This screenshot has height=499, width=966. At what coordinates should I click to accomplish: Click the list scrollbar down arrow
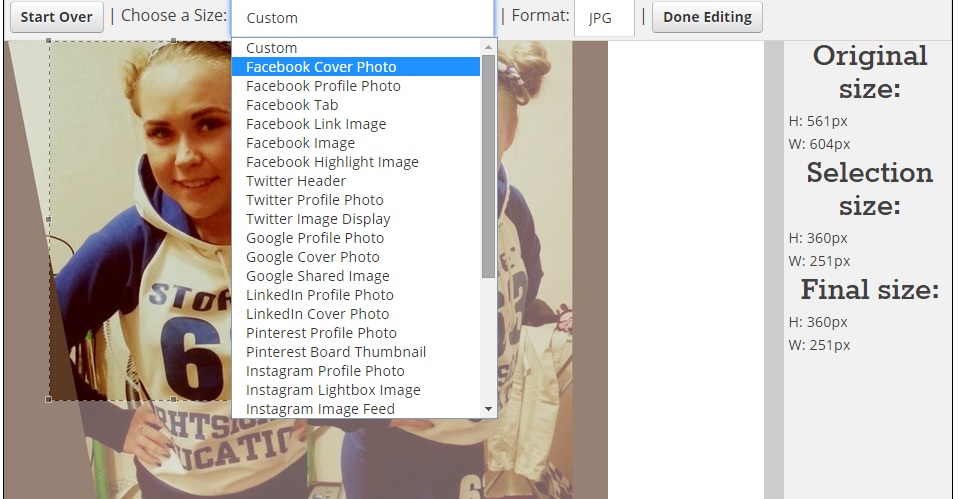489,409
